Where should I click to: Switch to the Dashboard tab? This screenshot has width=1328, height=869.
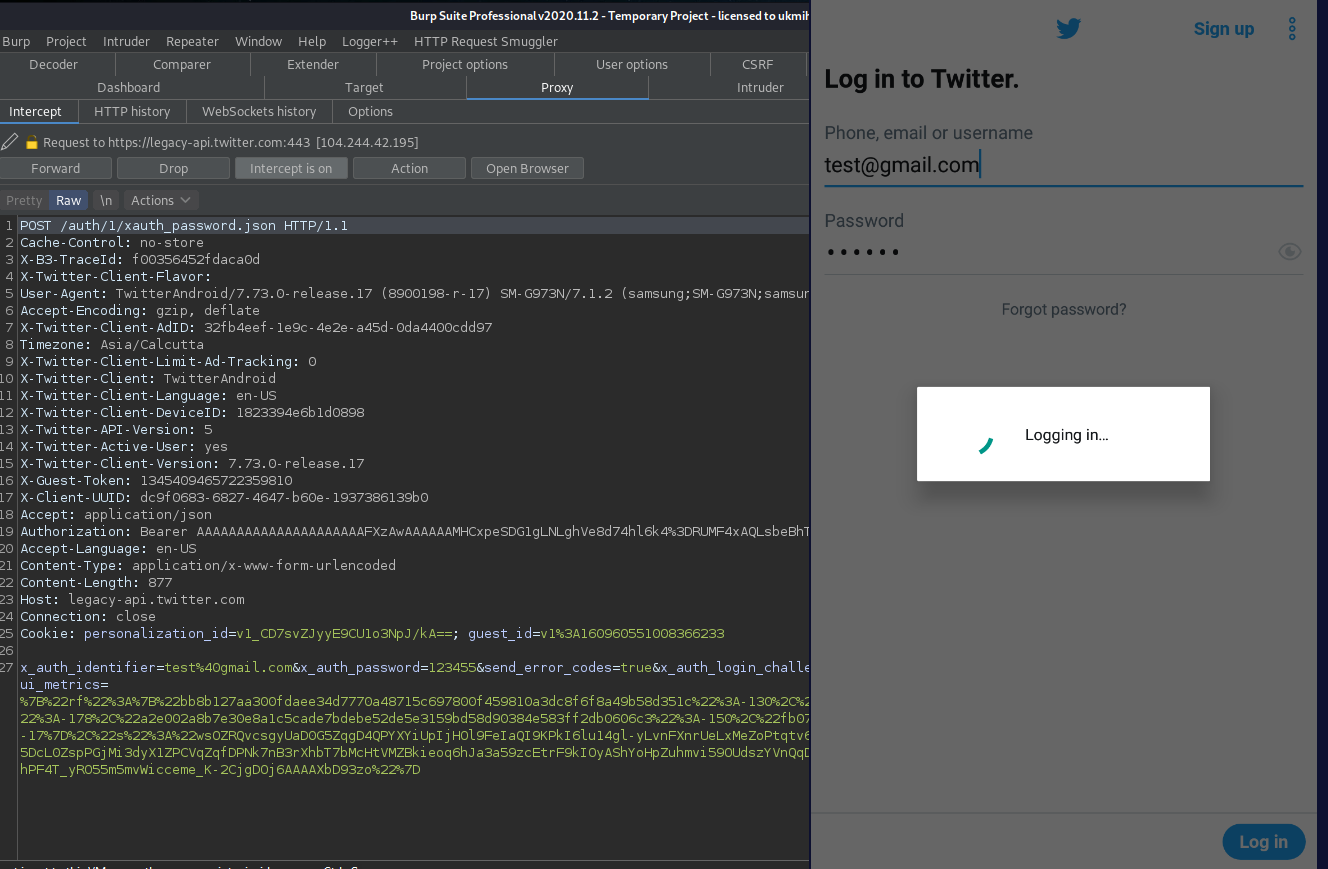point(128,87)
